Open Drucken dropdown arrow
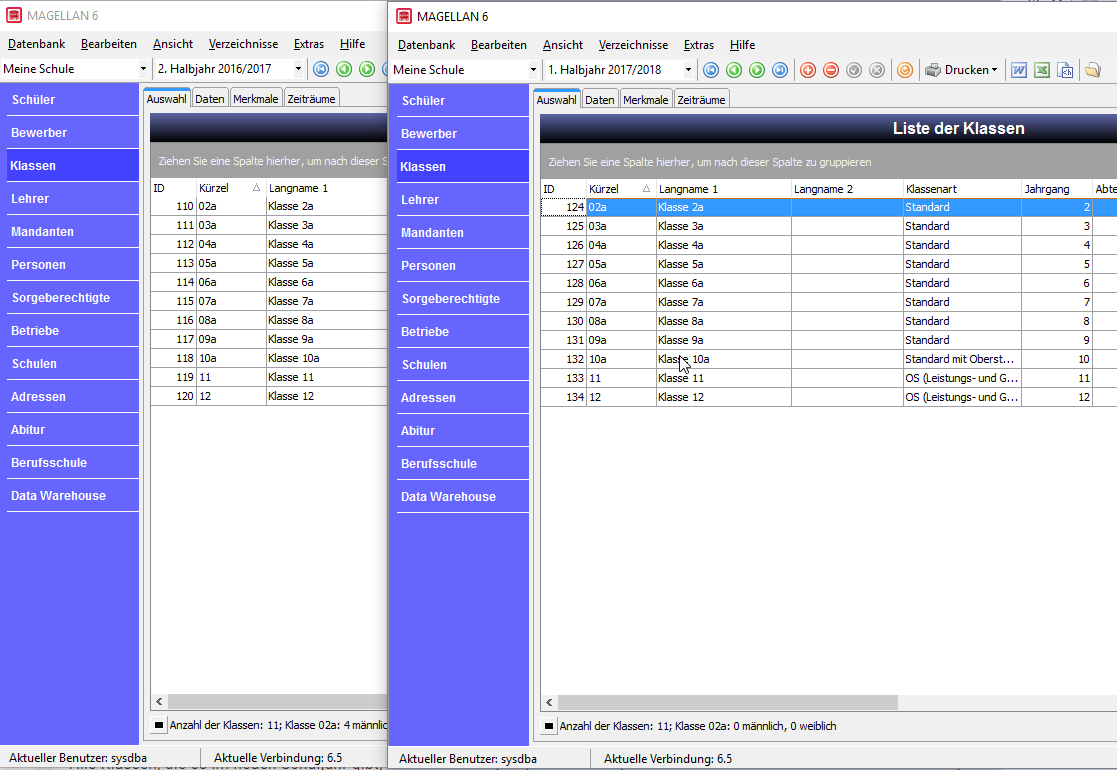 pyautogui.click(x=994, y=70)
